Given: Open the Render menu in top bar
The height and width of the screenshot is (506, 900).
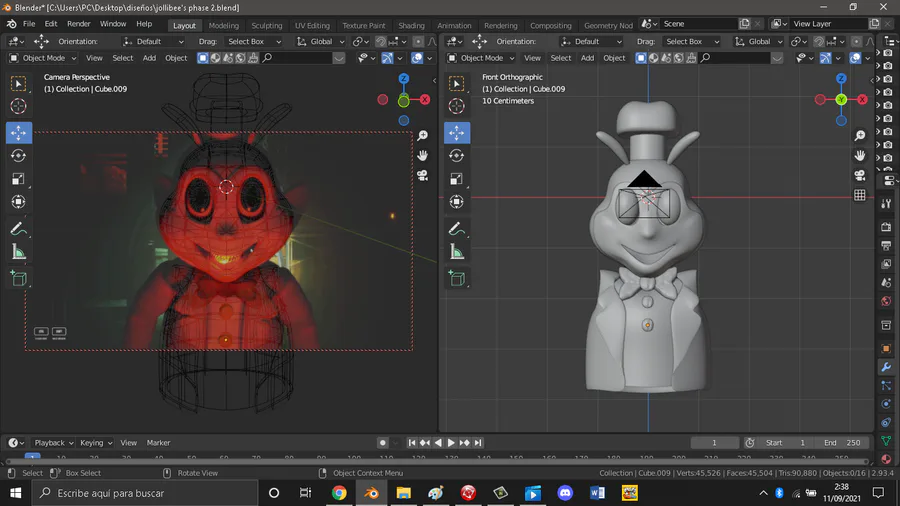Looking at the screenshot, I should coord(79,24).
